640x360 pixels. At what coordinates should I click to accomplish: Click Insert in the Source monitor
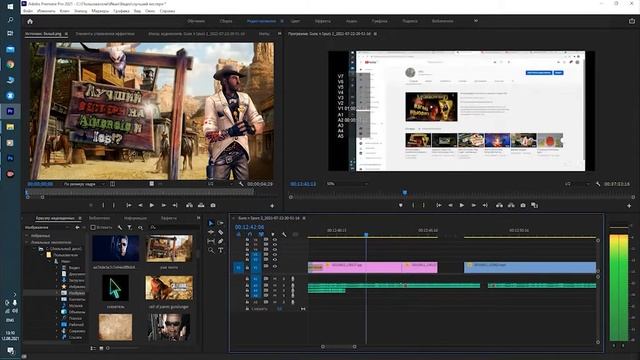189,205
